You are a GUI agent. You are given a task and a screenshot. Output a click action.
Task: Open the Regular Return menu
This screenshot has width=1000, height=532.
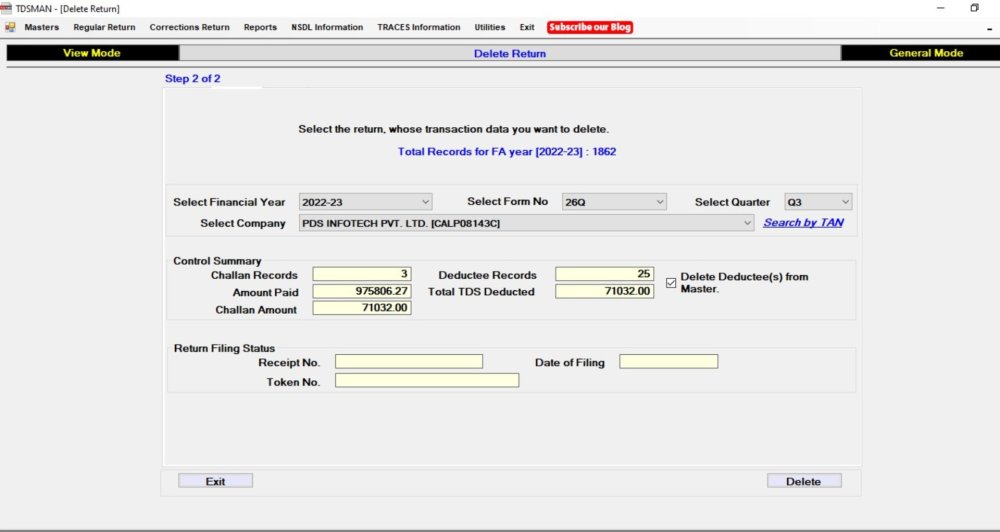(104, 27)
